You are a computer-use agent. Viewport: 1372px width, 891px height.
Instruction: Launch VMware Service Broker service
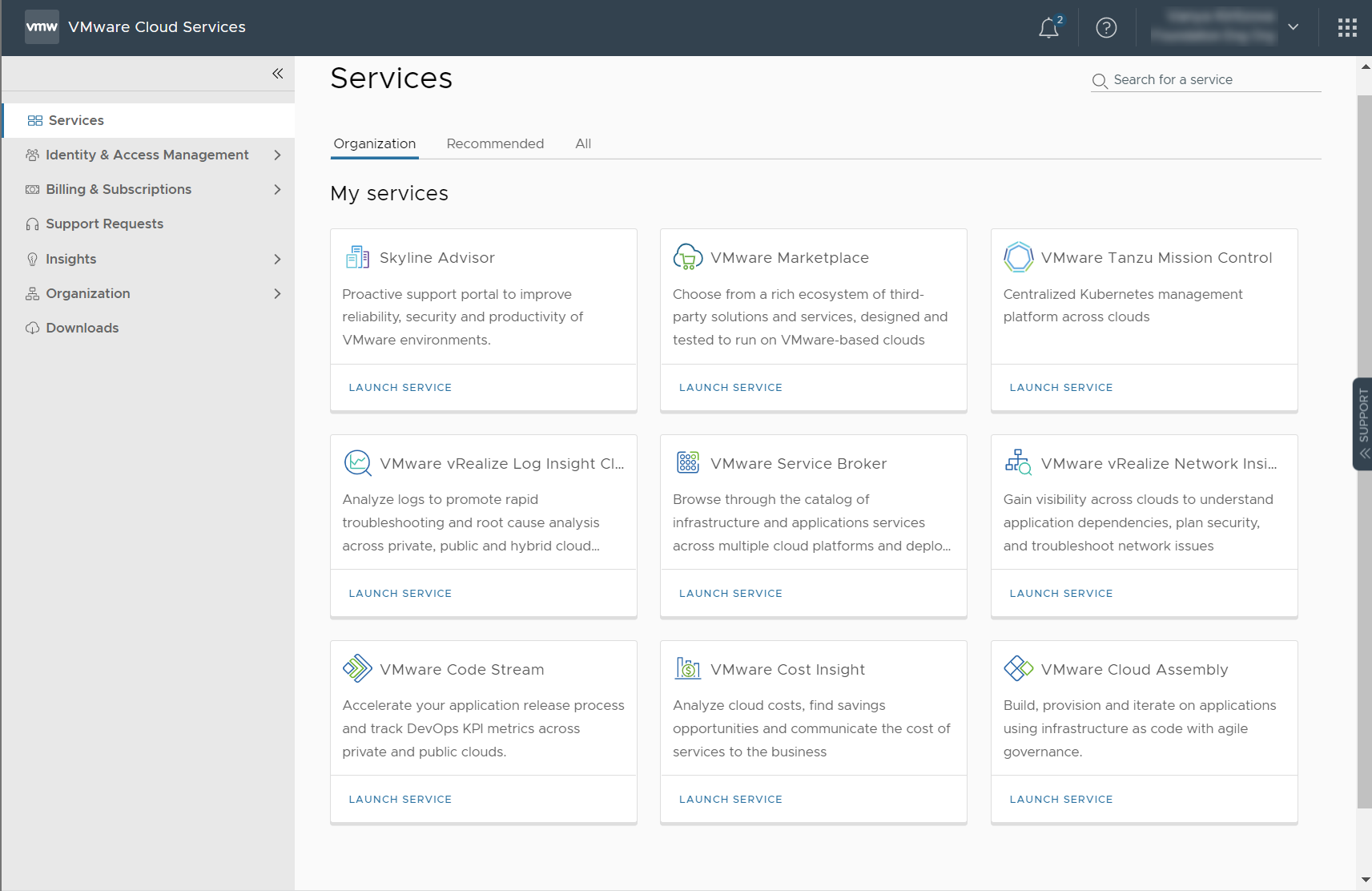click(730, 594)
